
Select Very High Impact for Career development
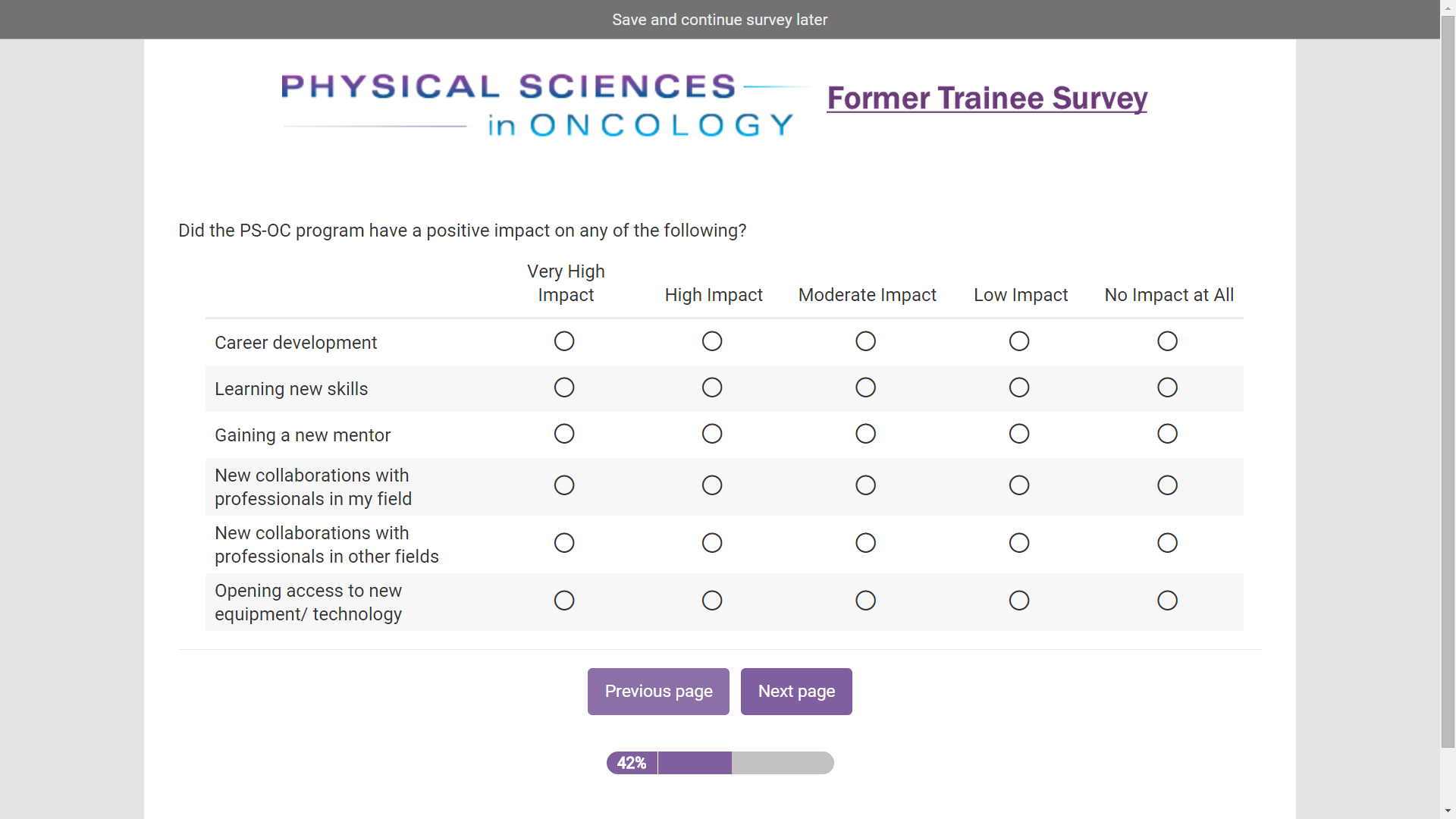pos(564,341)
